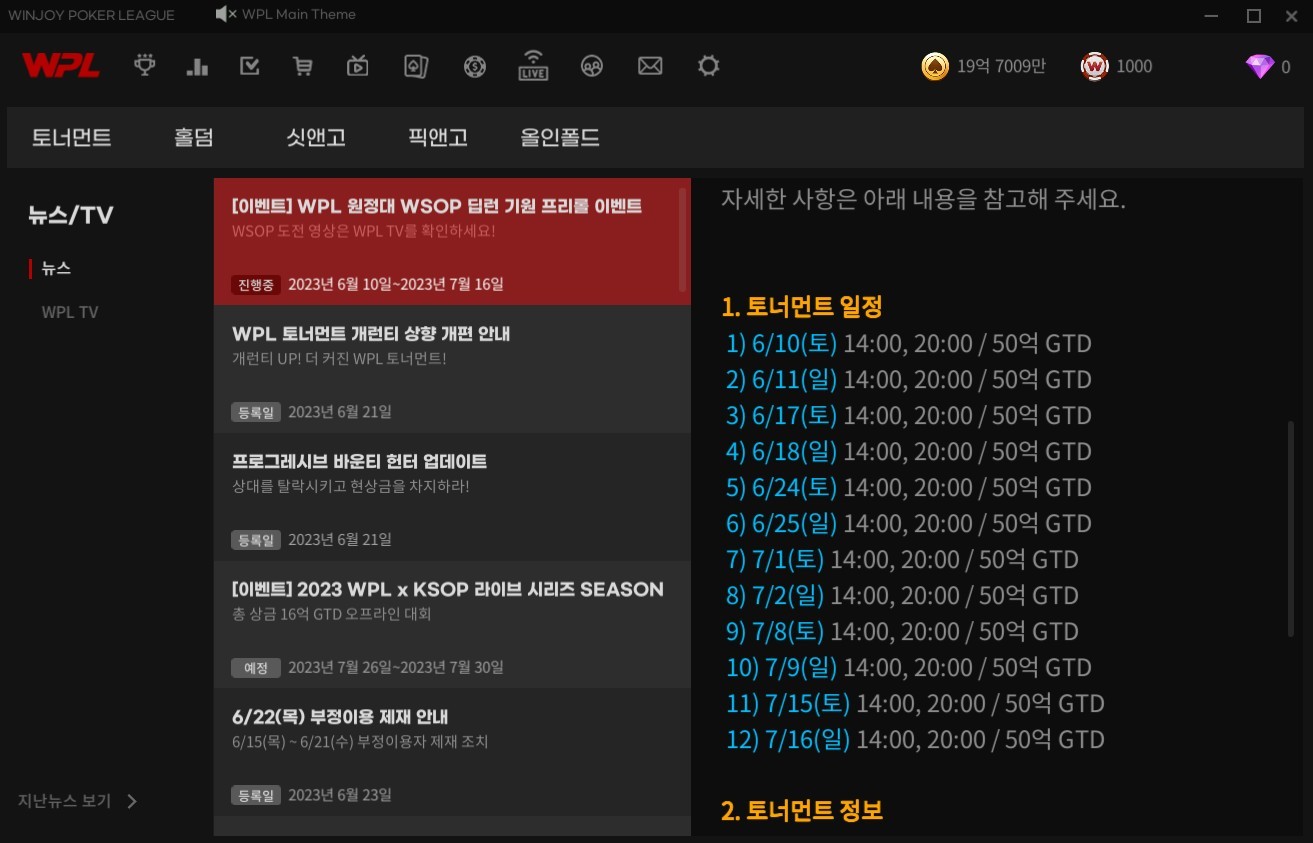The image size is (1313, 843).
Task: Click the article content vertical scrollbar
Action: (x=1290, y=528)
